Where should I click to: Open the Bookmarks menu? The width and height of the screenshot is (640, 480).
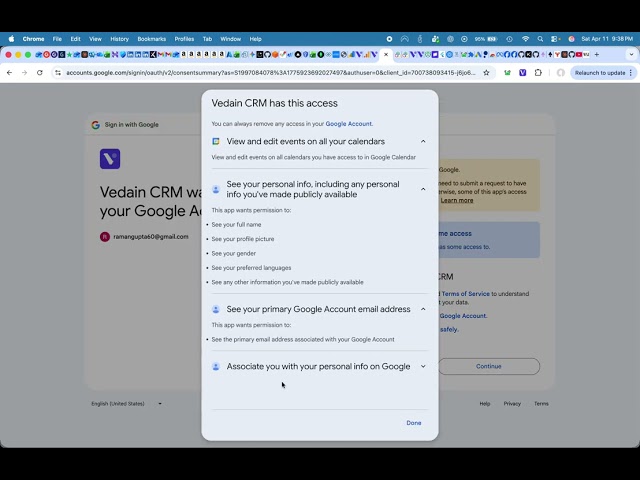(x=151, y=39)
